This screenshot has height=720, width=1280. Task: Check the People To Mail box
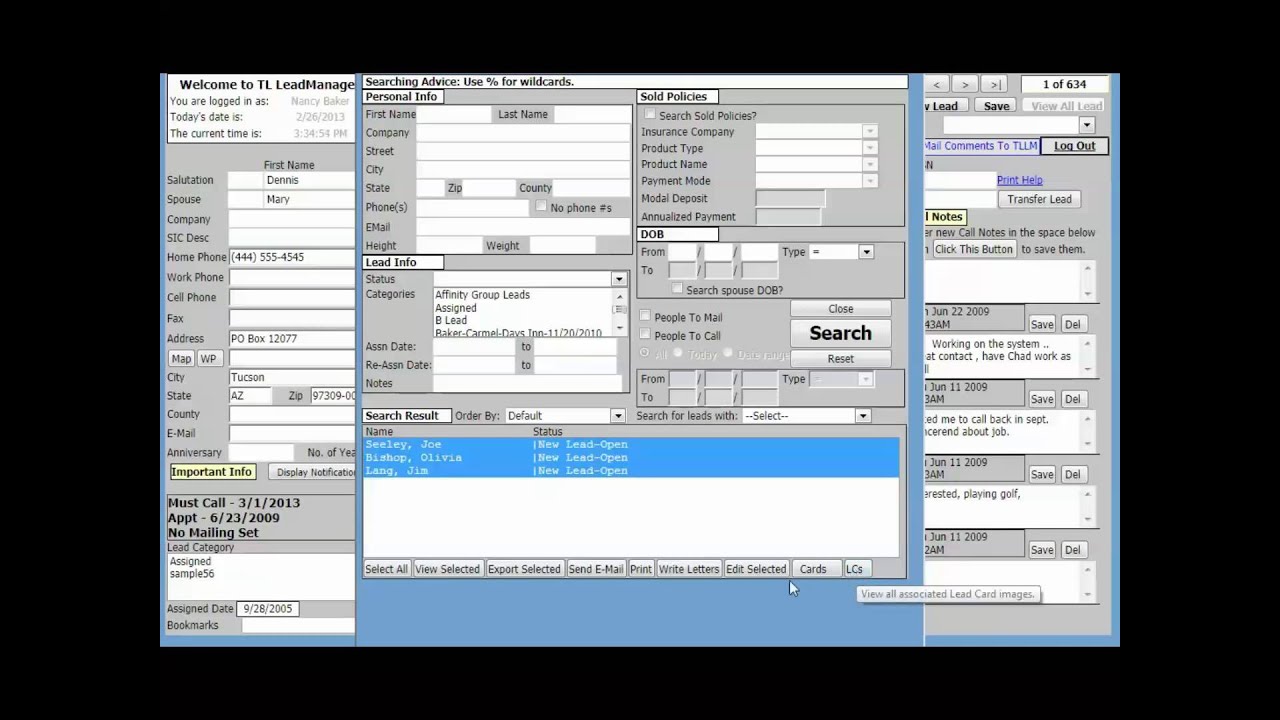645,317
